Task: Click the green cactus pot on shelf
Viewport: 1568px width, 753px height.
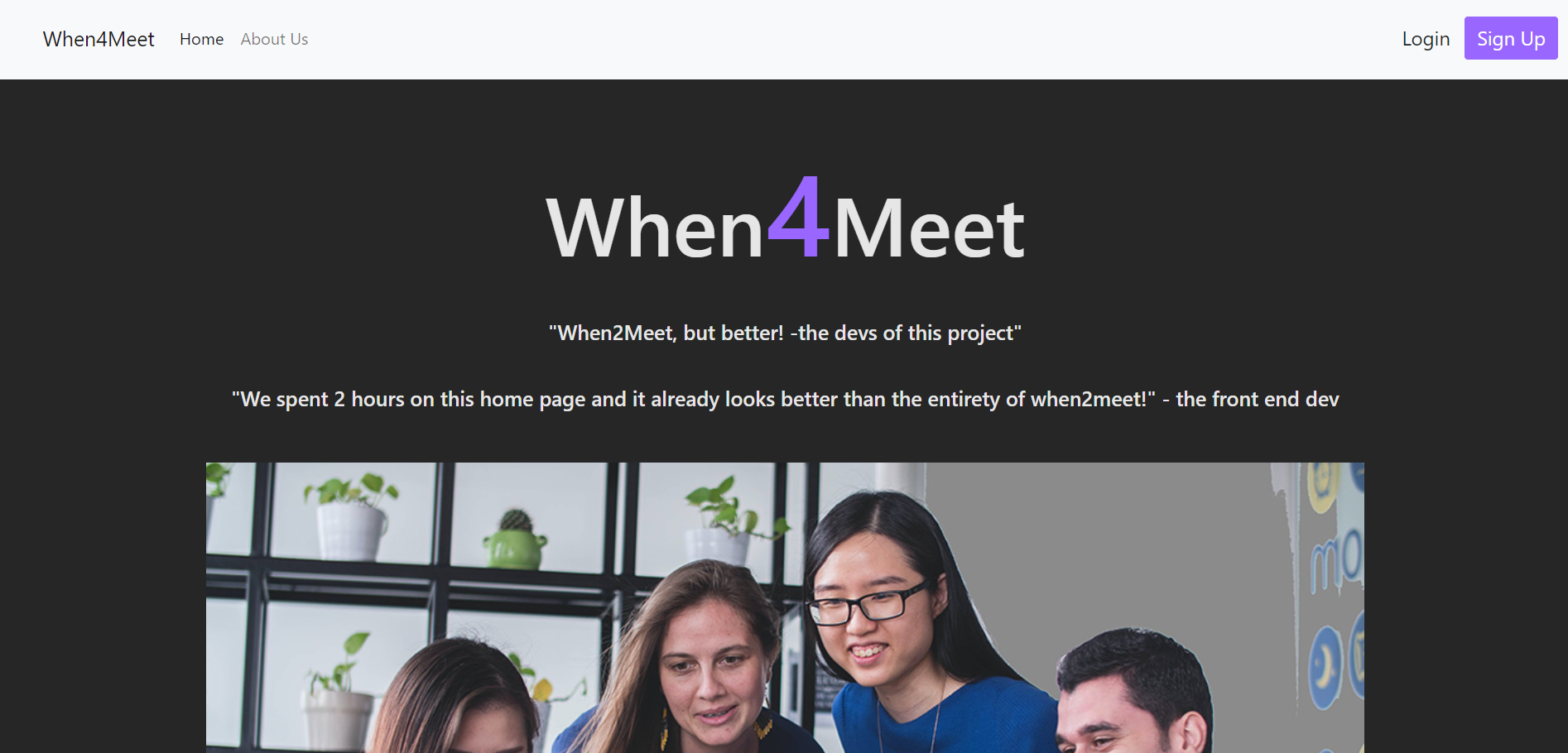Action: click(x=515, y=540)
